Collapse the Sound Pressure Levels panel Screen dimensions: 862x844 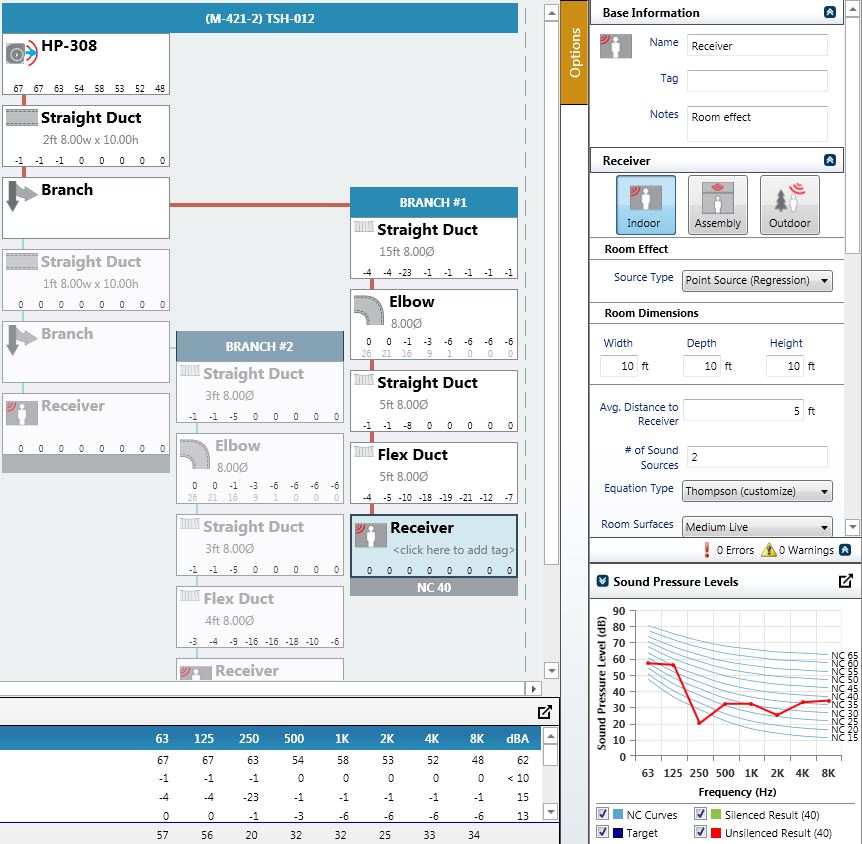[603, 581]
